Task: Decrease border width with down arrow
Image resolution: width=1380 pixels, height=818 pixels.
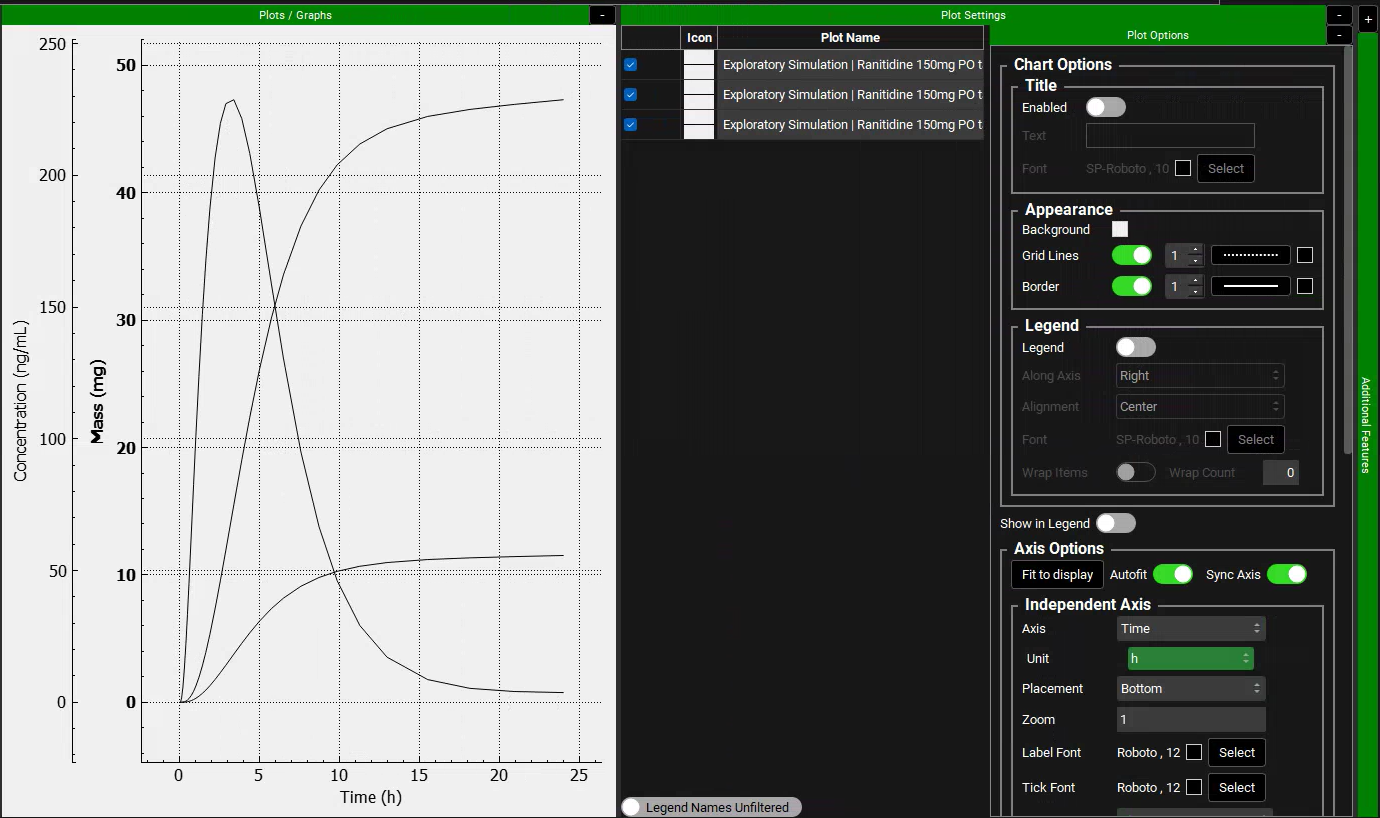Action: pyautogui.click(x=1195, y=292)
